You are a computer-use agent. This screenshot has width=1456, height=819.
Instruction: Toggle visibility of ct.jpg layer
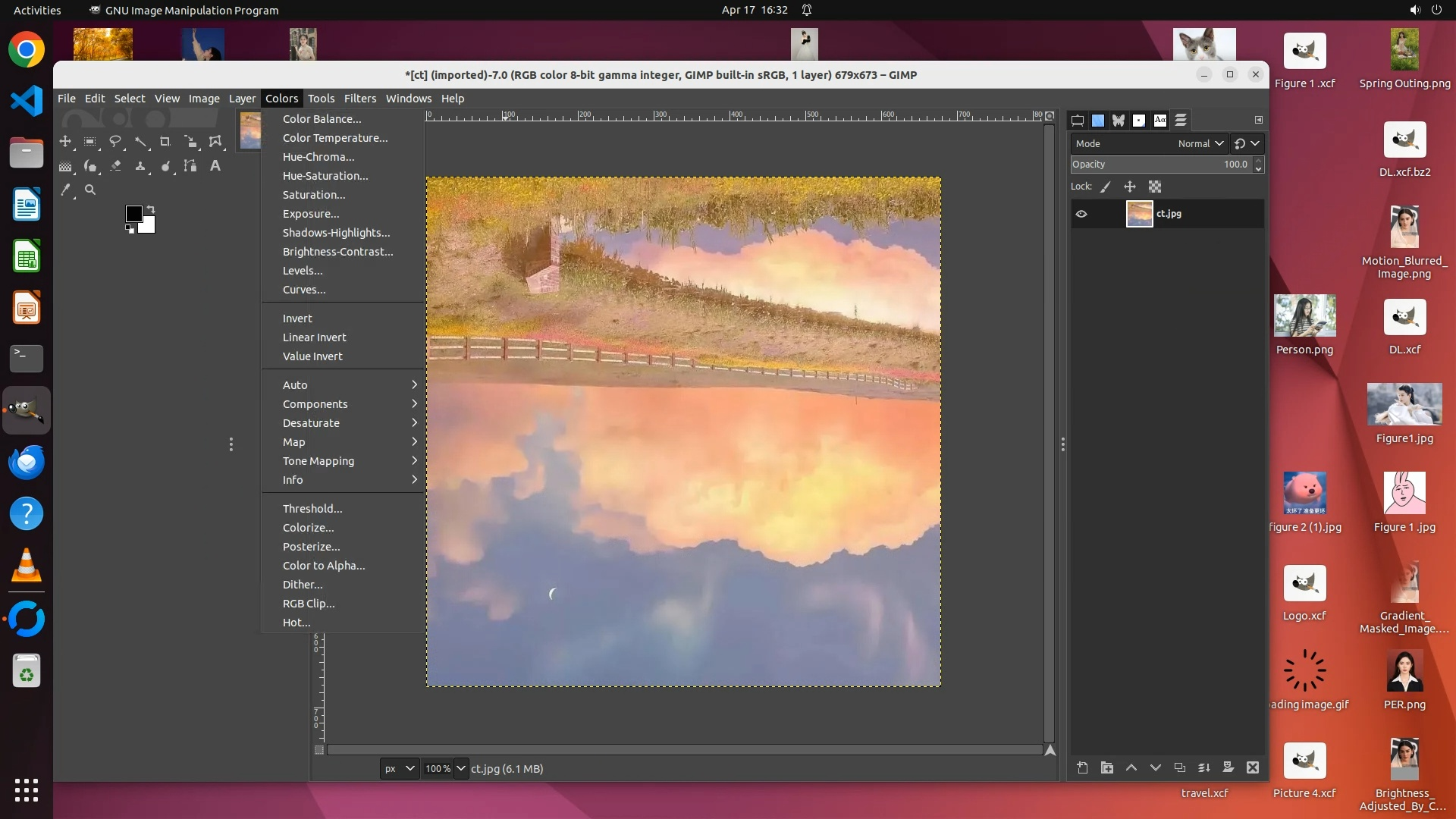point(1081,214)
